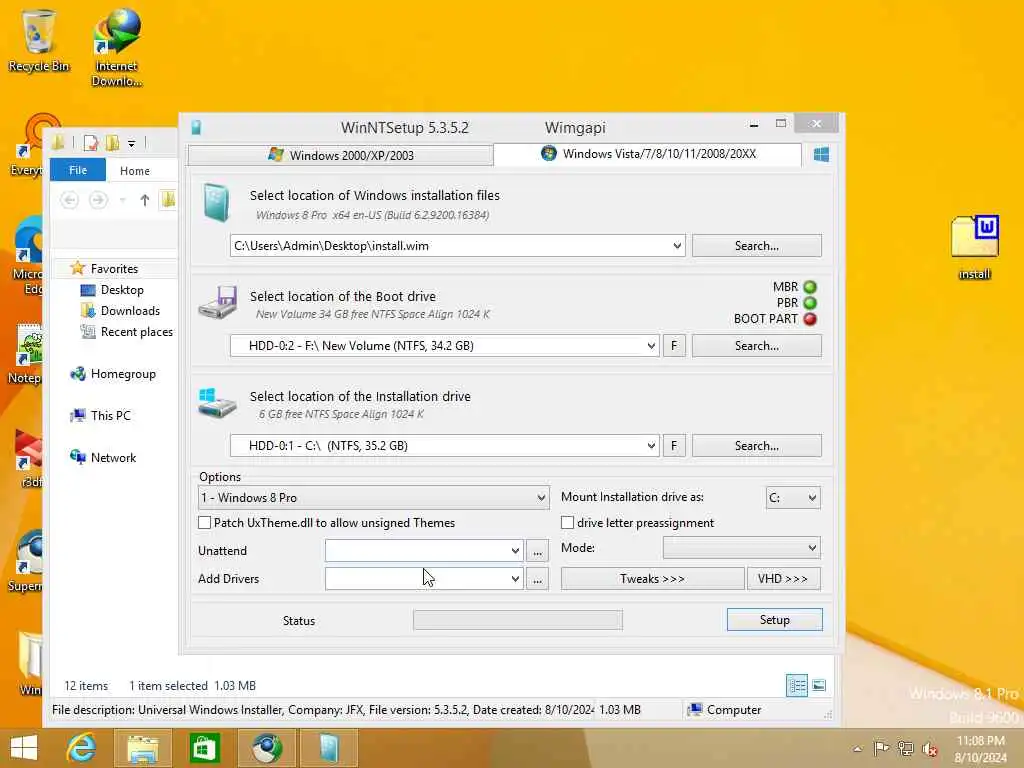Click the network tray icon
Image resolution: width=1024 pixels, height=768 pixels.
906,748
